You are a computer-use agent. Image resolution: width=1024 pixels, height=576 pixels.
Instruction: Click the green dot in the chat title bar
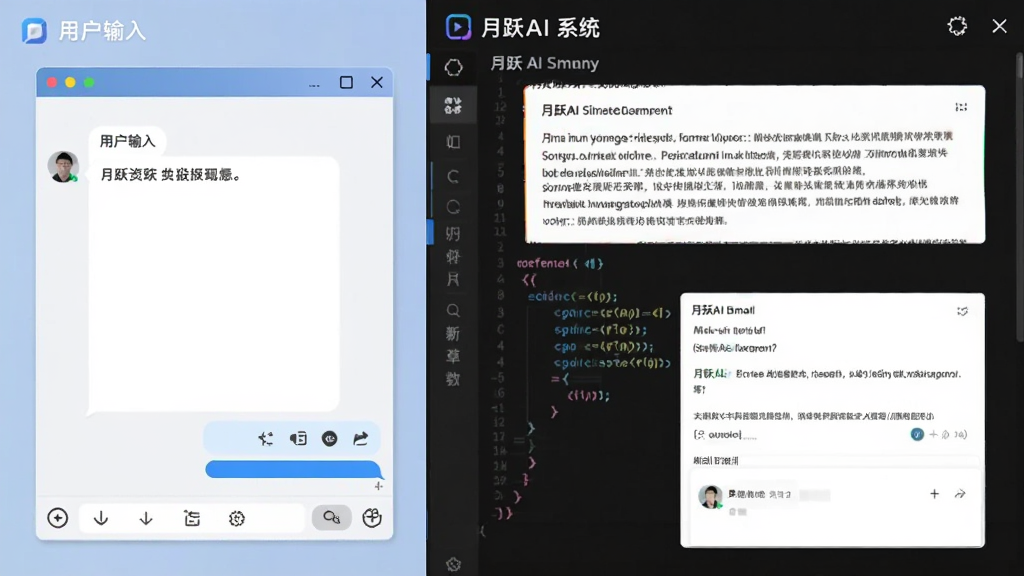click(89, 82)
